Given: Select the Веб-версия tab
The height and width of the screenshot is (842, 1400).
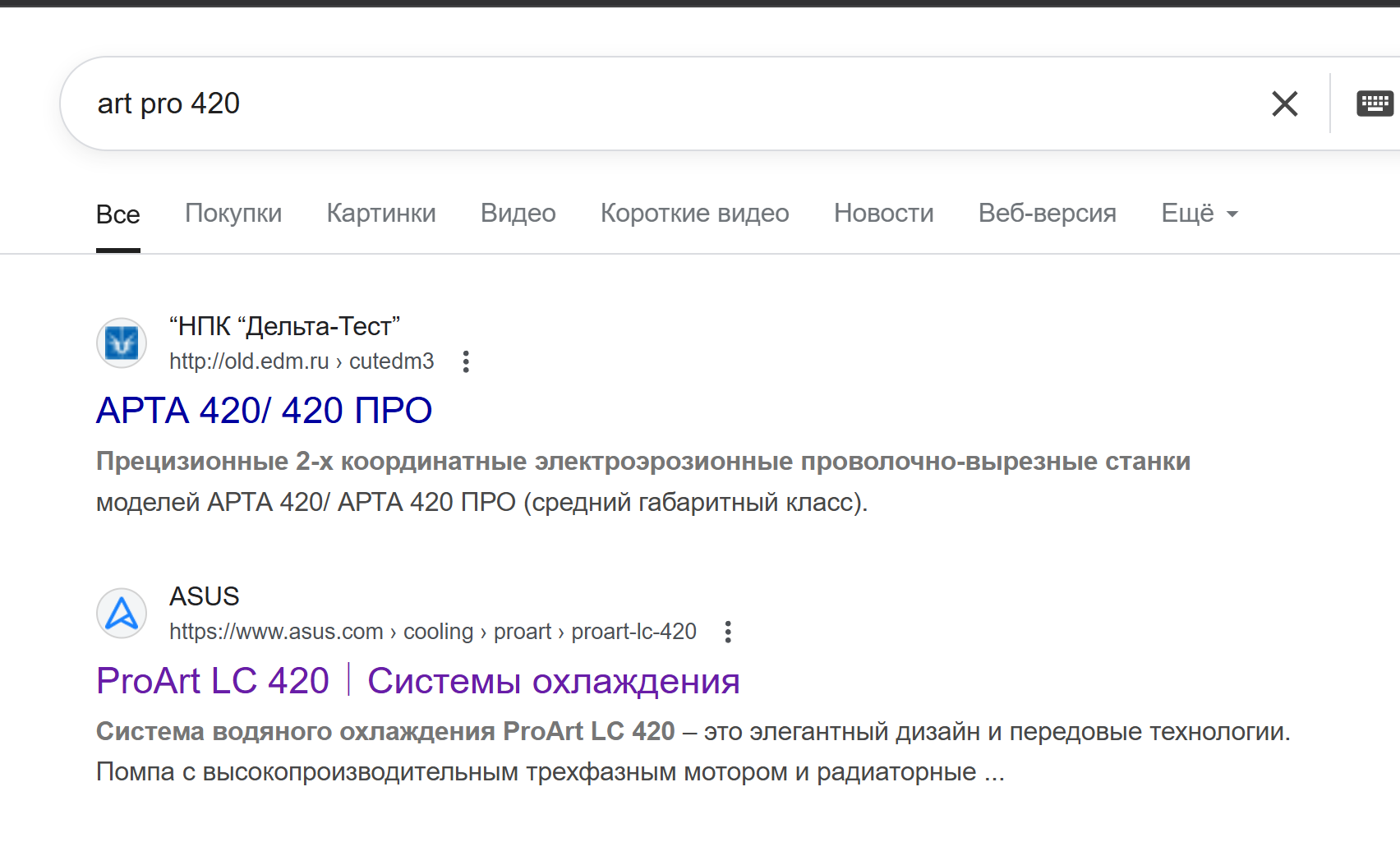Looking at the screenshot, I should pyautogui.click(x=1047, y=214).
